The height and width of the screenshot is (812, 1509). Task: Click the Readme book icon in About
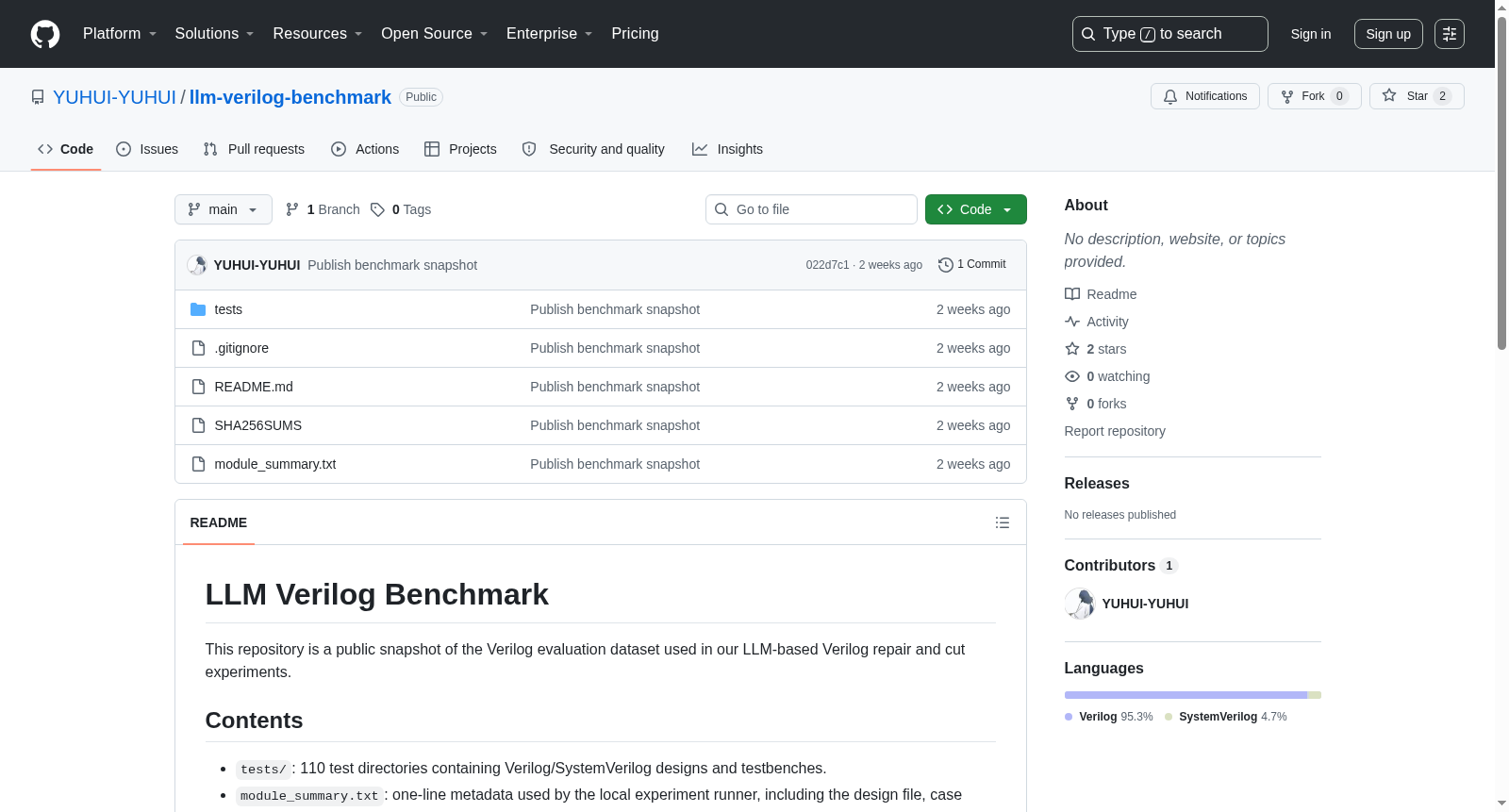coord(1072,294)
